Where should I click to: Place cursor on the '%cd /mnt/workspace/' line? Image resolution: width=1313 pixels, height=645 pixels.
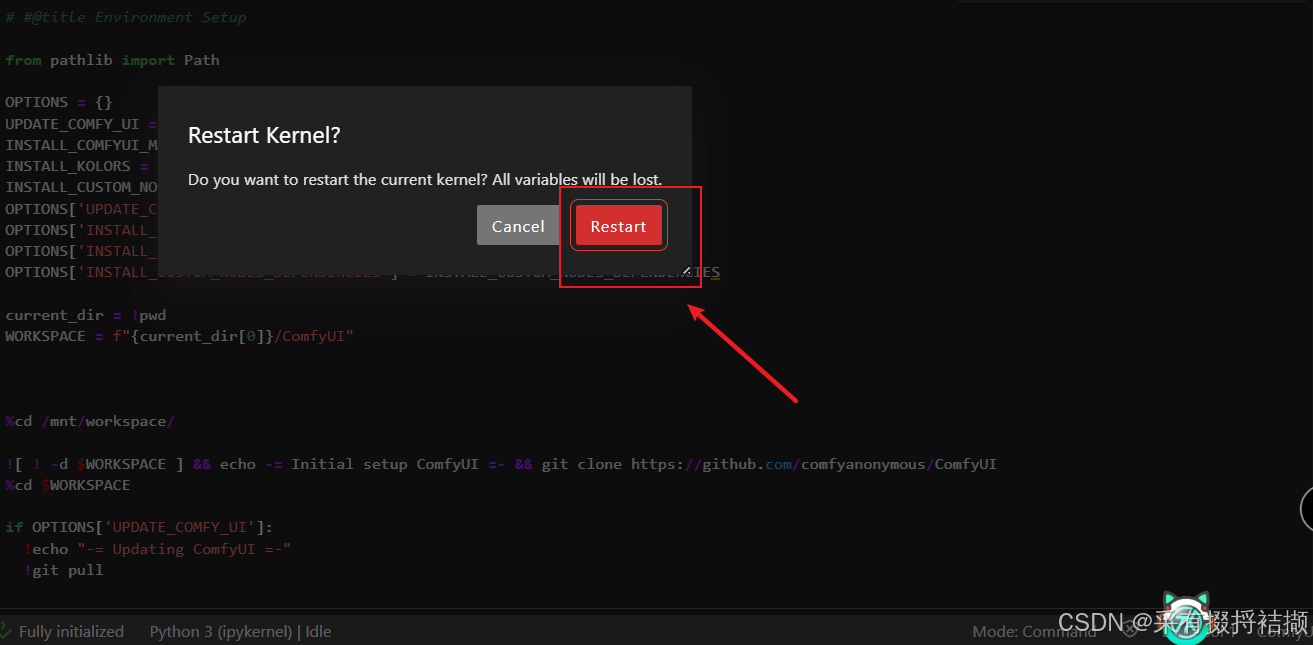(90, 421)
